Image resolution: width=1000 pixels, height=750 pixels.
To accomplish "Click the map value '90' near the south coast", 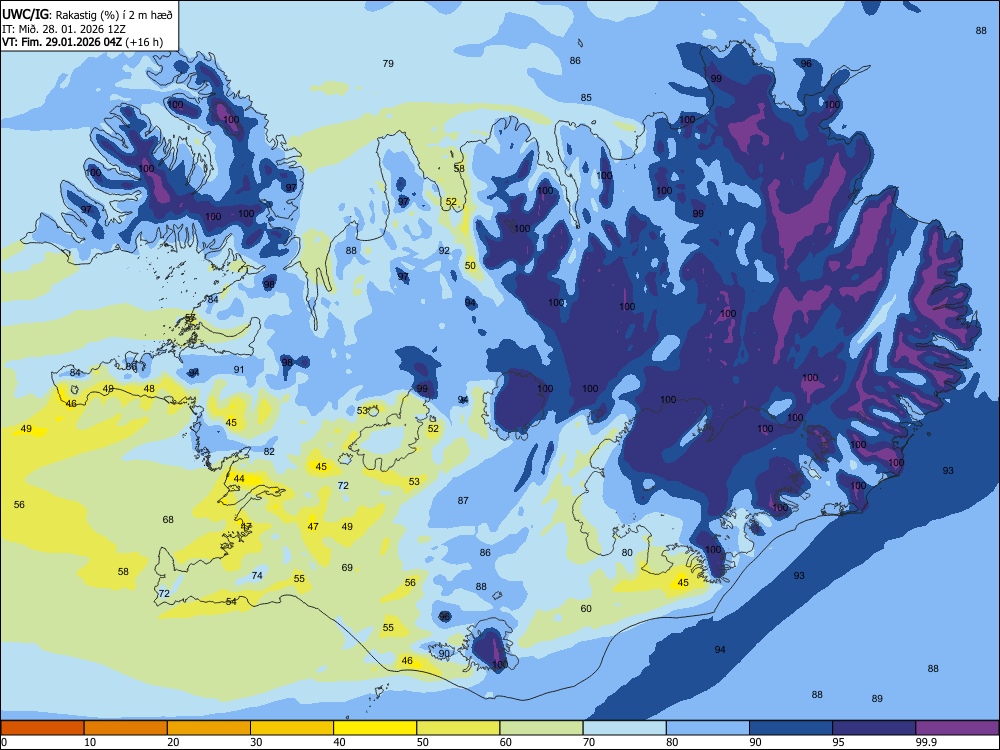I will point(444,654).
